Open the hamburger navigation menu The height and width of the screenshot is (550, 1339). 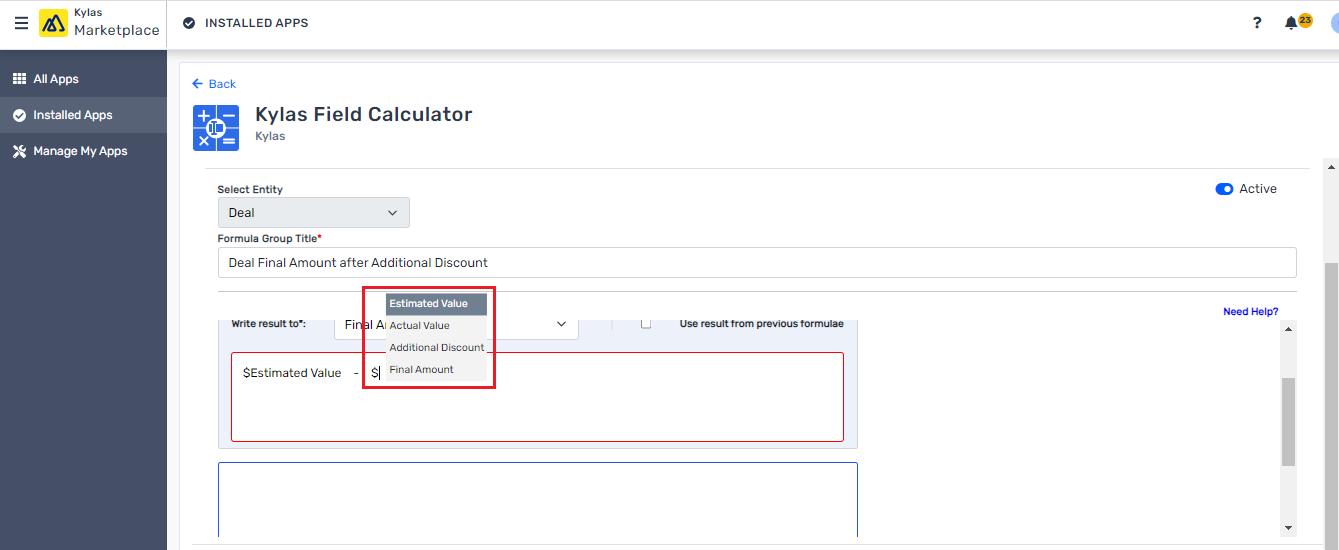21,23
